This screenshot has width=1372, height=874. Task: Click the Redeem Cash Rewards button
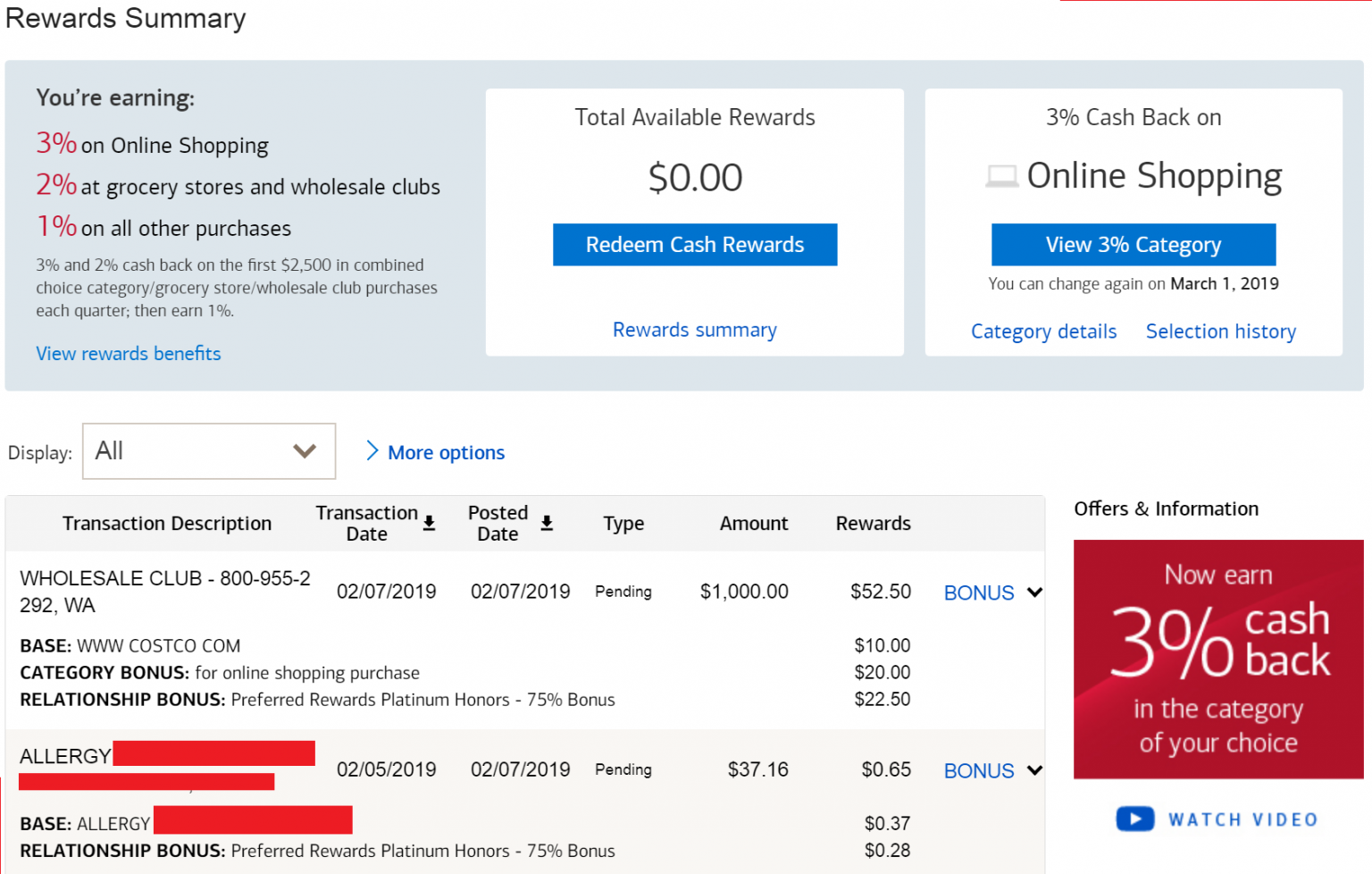point(695,244)
